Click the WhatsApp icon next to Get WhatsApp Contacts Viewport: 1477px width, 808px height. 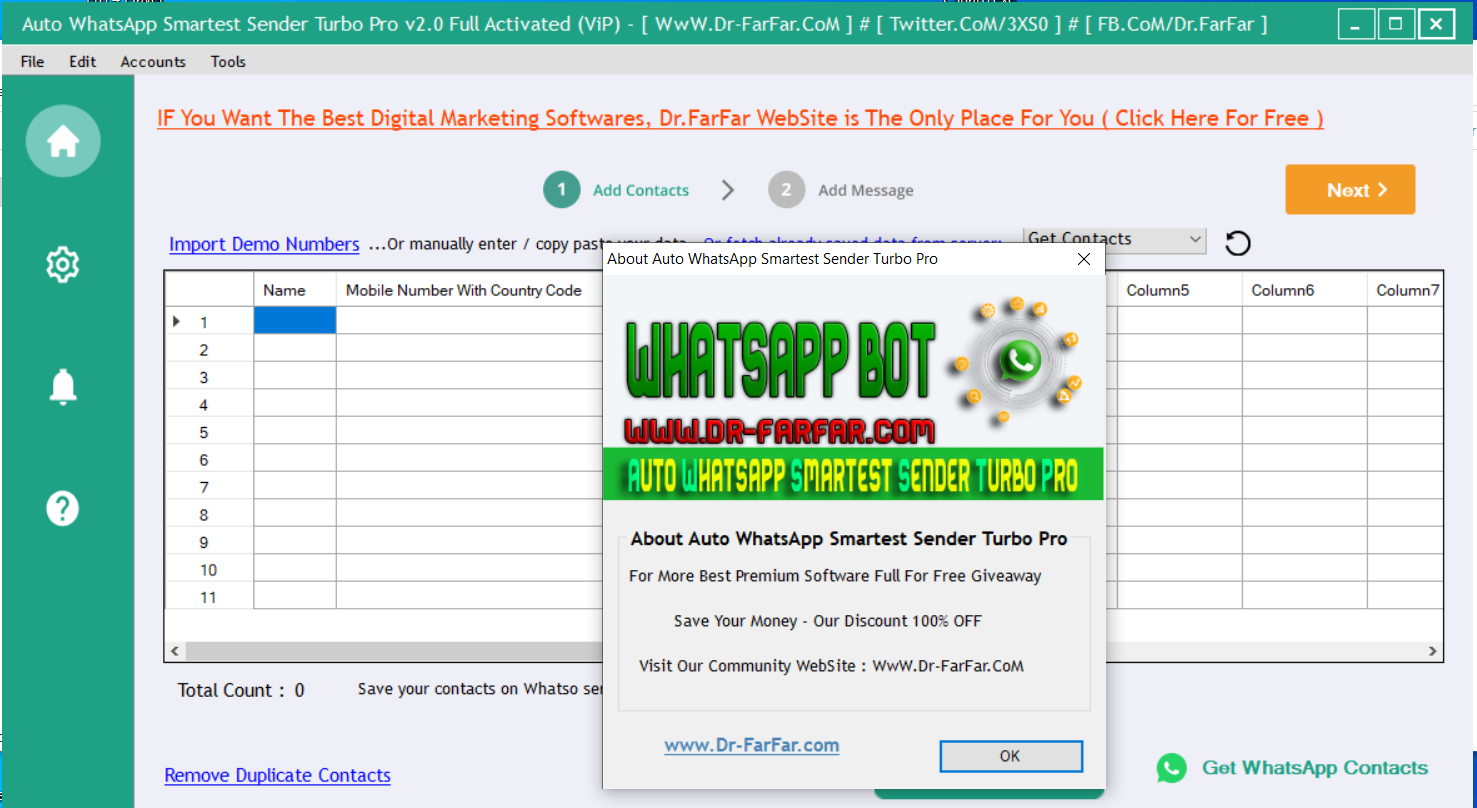[1171, 768]
